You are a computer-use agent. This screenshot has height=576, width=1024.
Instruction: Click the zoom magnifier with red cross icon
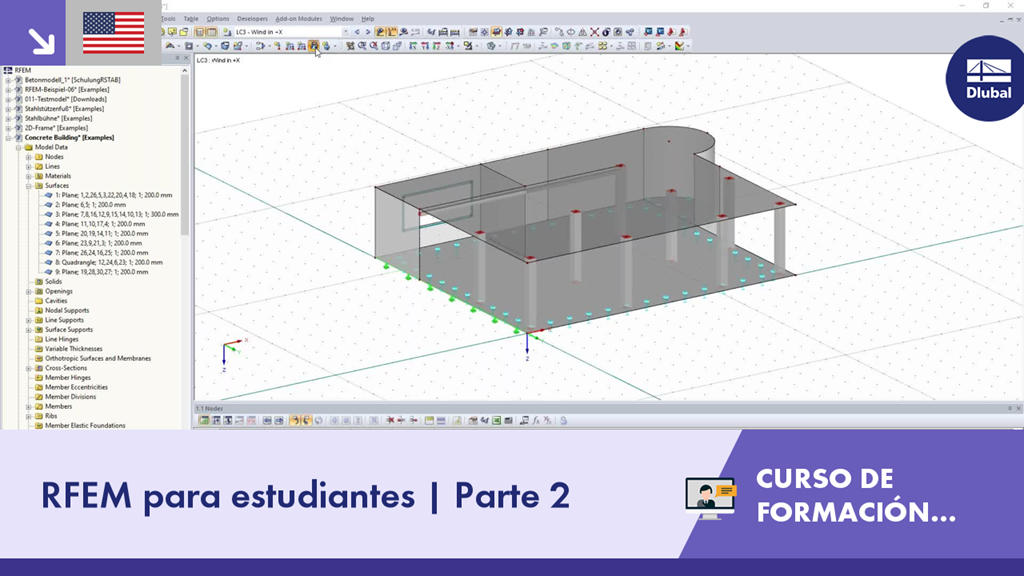pyautogui.click(x=374, y=46)
